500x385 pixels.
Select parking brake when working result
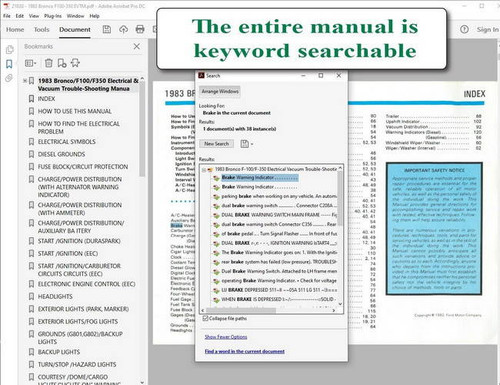279,196
